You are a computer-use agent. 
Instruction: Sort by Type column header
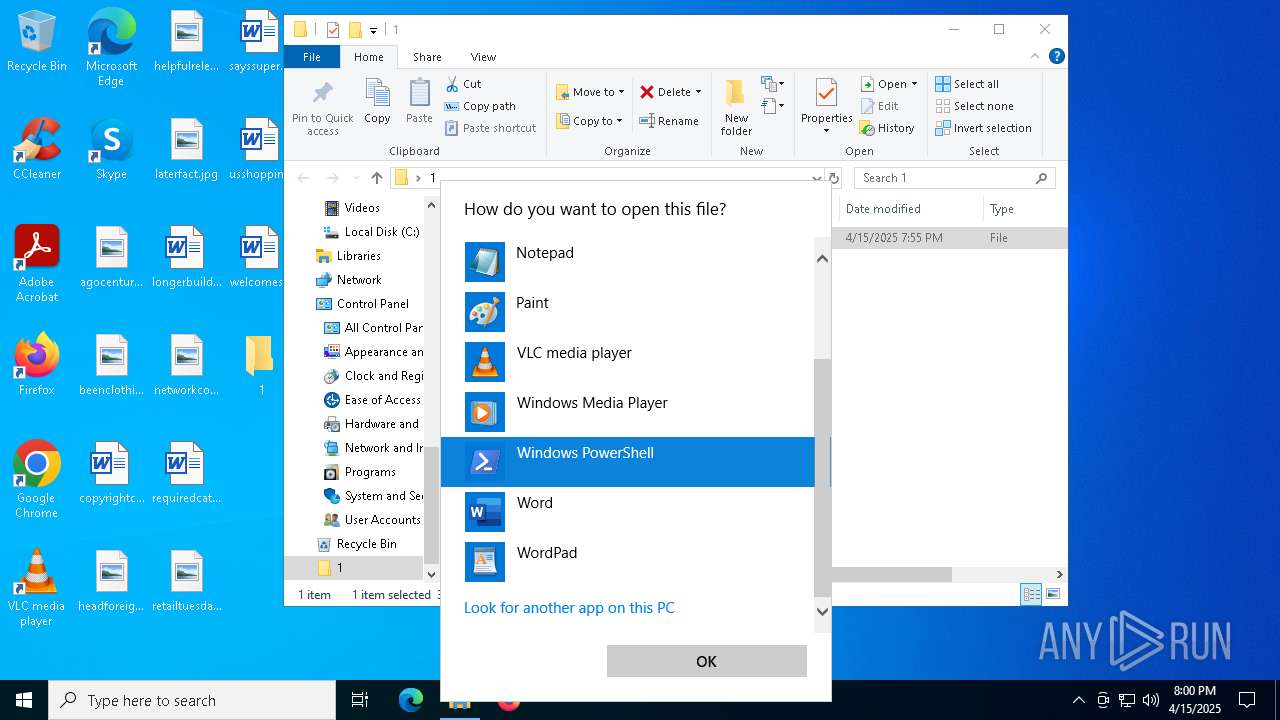1024,209
